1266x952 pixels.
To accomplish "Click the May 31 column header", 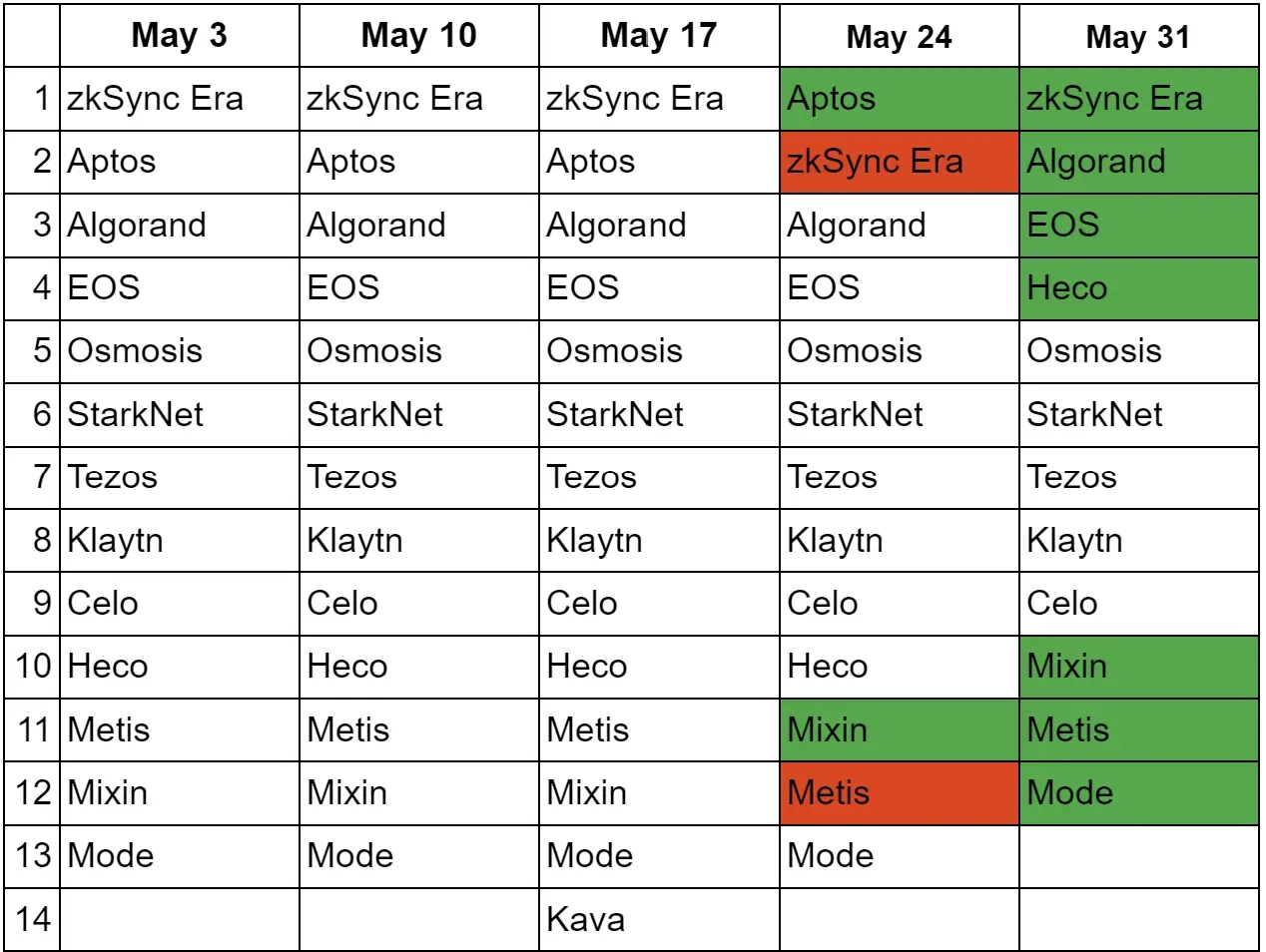I will [x=1138, y=37].
